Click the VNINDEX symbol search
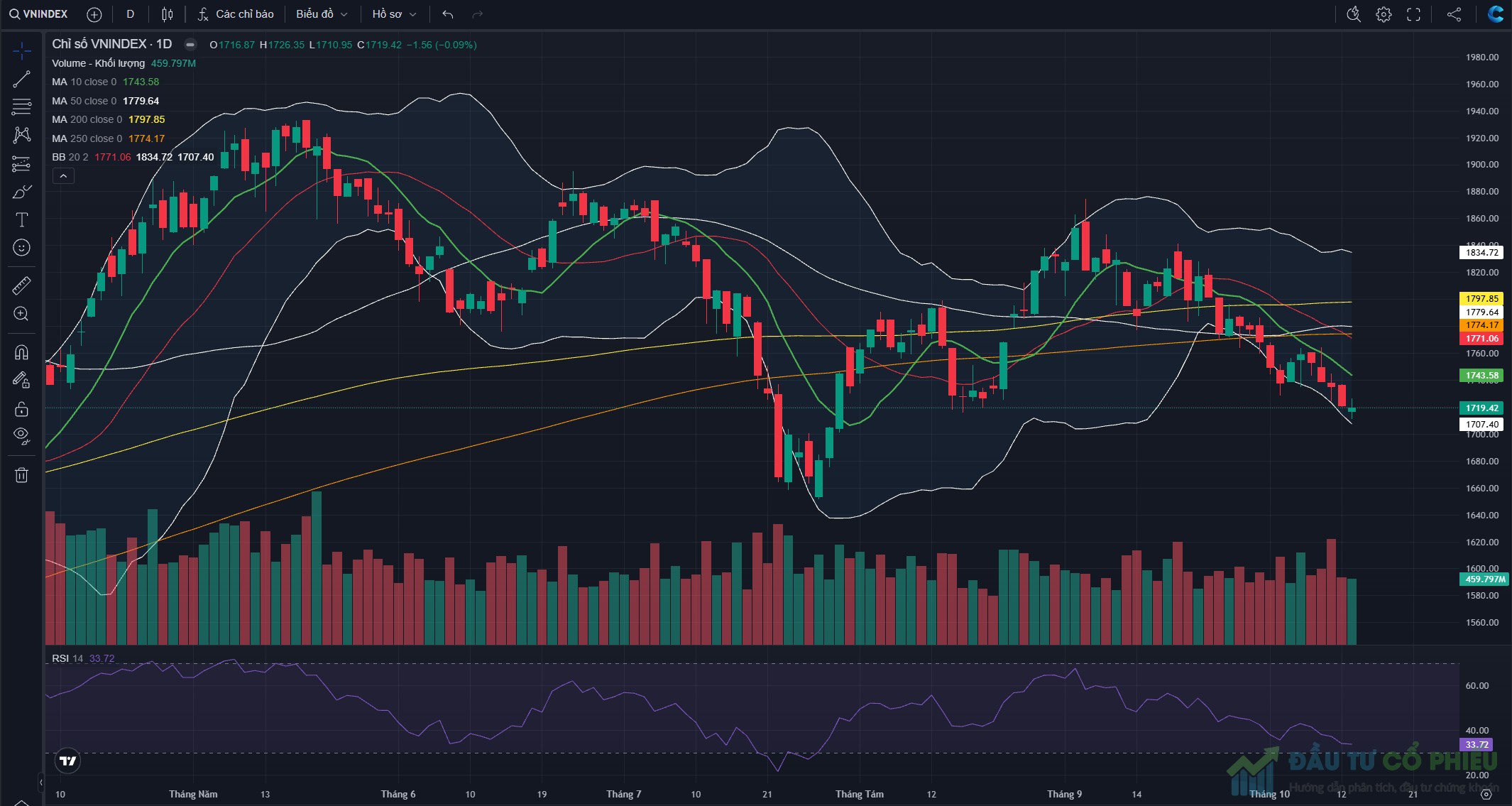 tap(39, 14)
